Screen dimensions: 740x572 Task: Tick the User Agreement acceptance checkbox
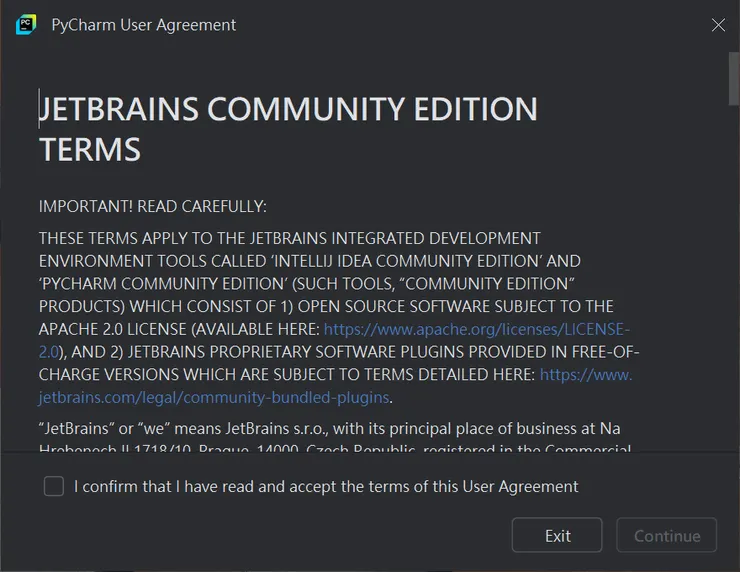pos(54,487)
